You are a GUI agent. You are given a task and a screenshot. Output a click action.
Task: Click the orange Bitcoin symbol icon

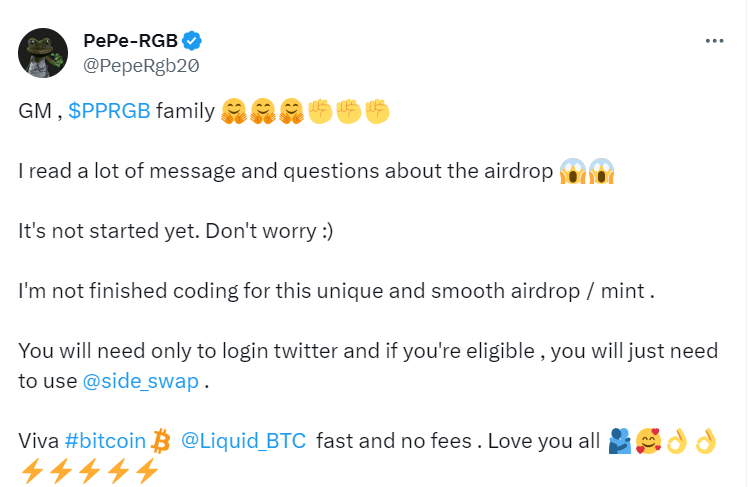click(x=162, y=440)
